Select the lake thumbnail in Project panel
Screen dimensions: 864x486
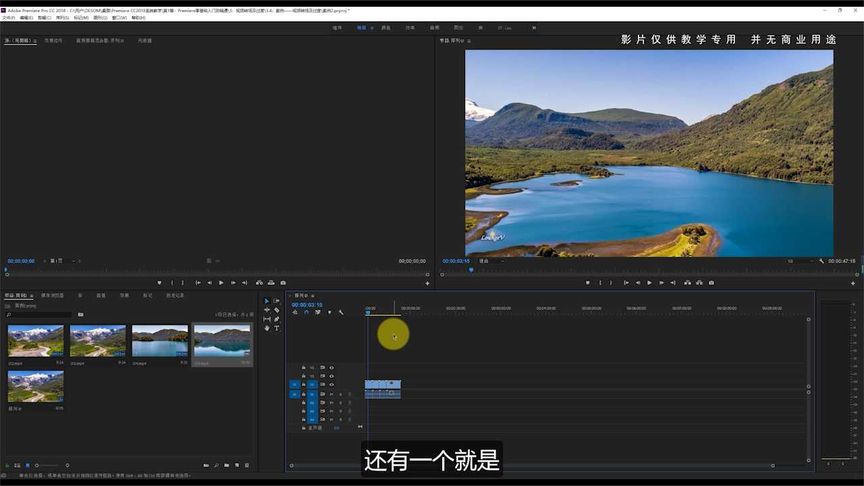pyautogui.click(x=160, y=341)
